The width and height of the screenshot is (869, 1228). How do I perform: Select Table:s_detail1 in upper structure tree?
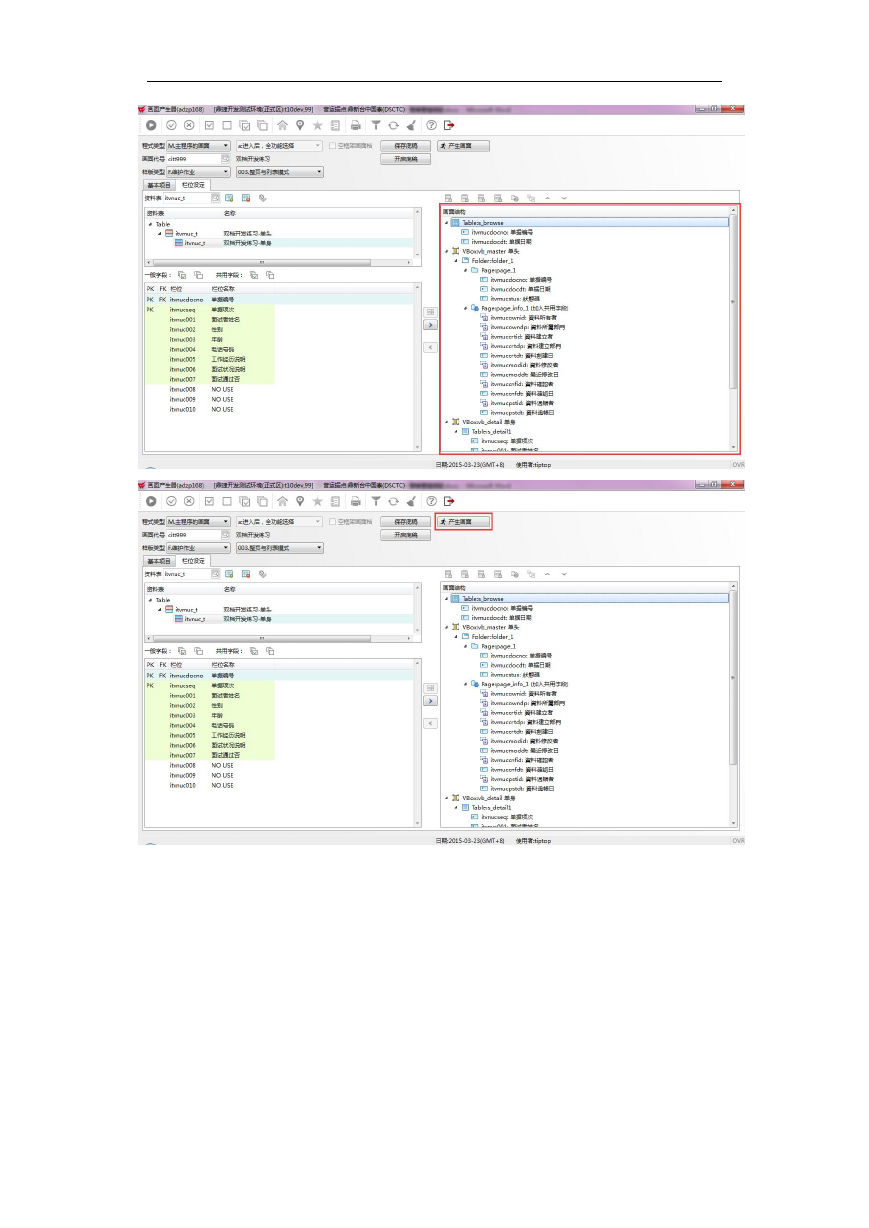pos(491,431)
